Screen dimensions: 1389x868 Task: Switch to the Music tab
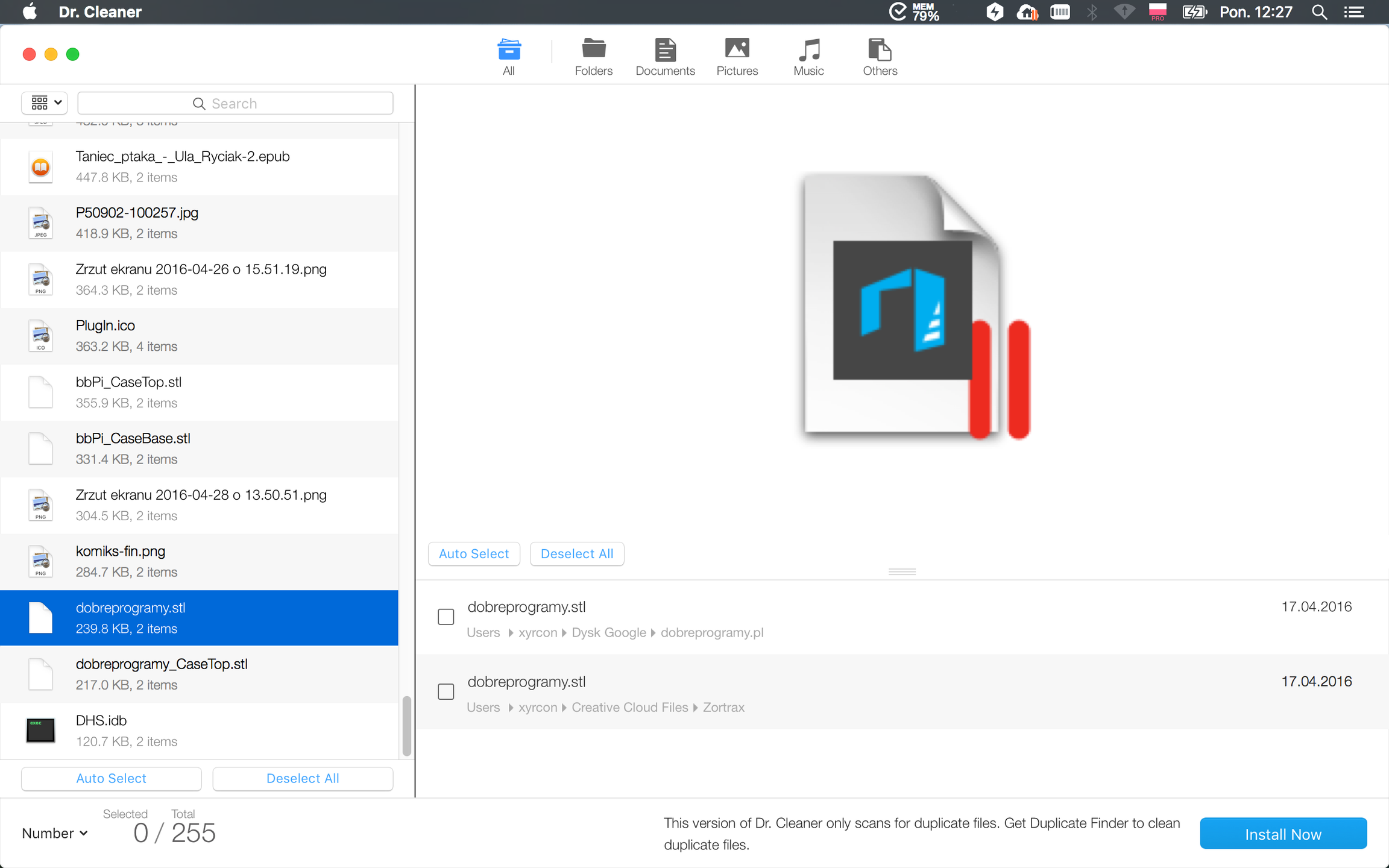point(809,57)
